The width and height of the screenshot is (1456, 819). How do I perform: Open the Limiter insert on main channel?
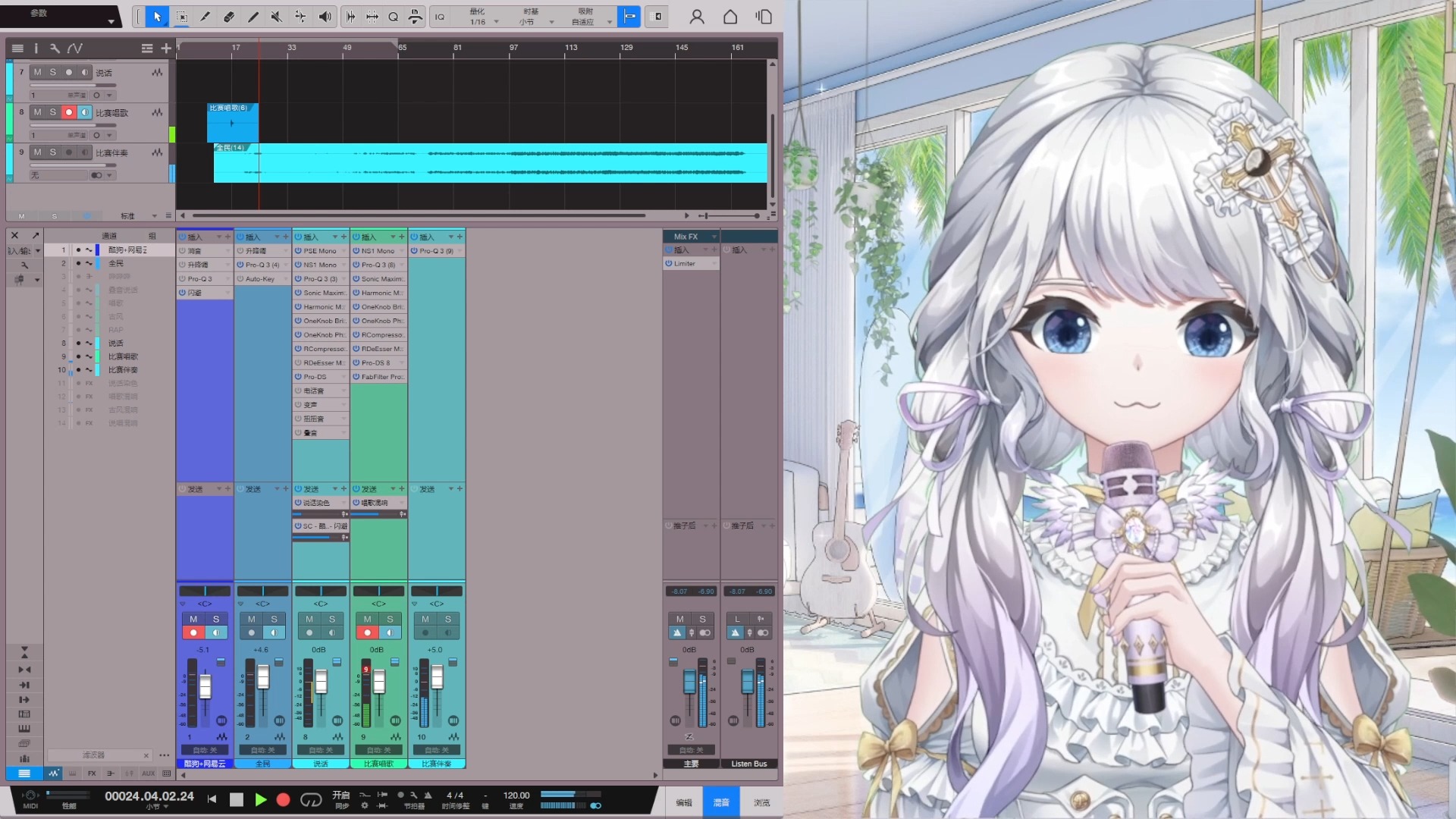[685, 264]
